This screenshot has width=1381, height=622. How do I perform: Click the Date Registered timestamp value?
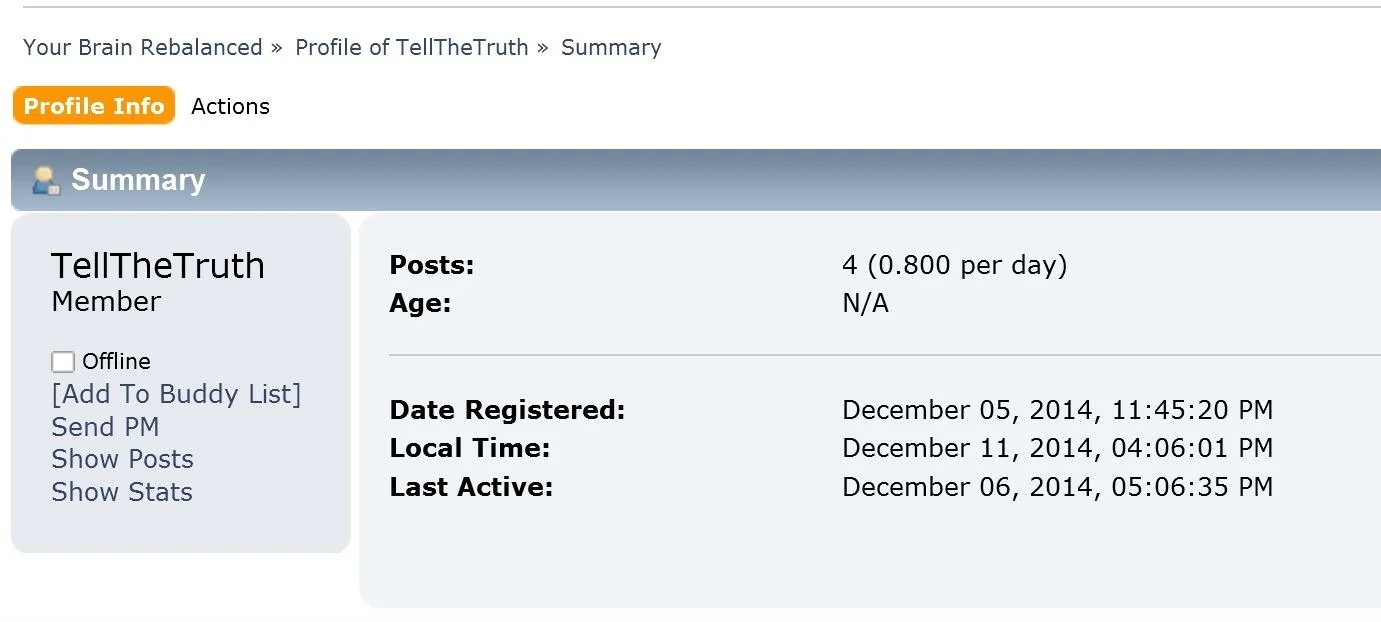tap(1057, 410)
